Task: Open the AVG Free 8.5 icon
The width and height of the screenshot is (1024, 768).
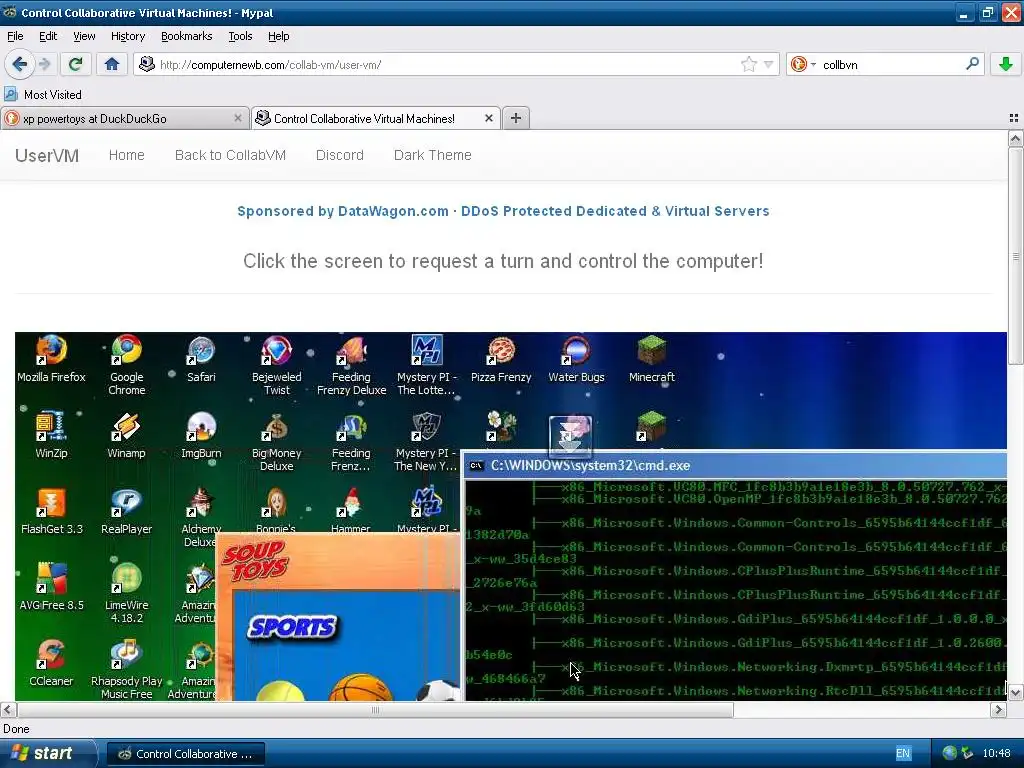Action: pos(52,588)
